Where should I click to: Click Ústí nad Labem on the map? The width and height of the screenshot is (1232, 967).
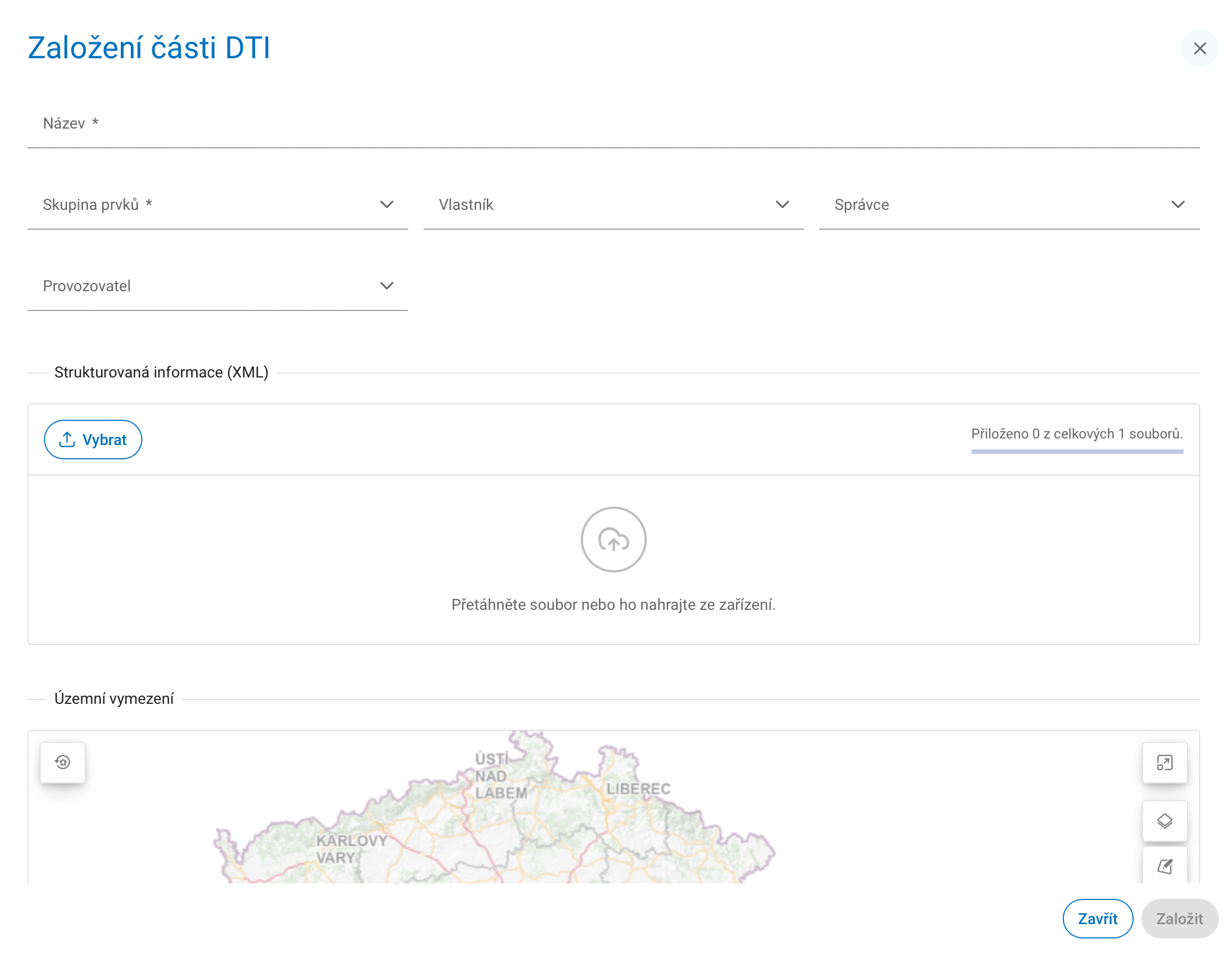click(501, 776)
